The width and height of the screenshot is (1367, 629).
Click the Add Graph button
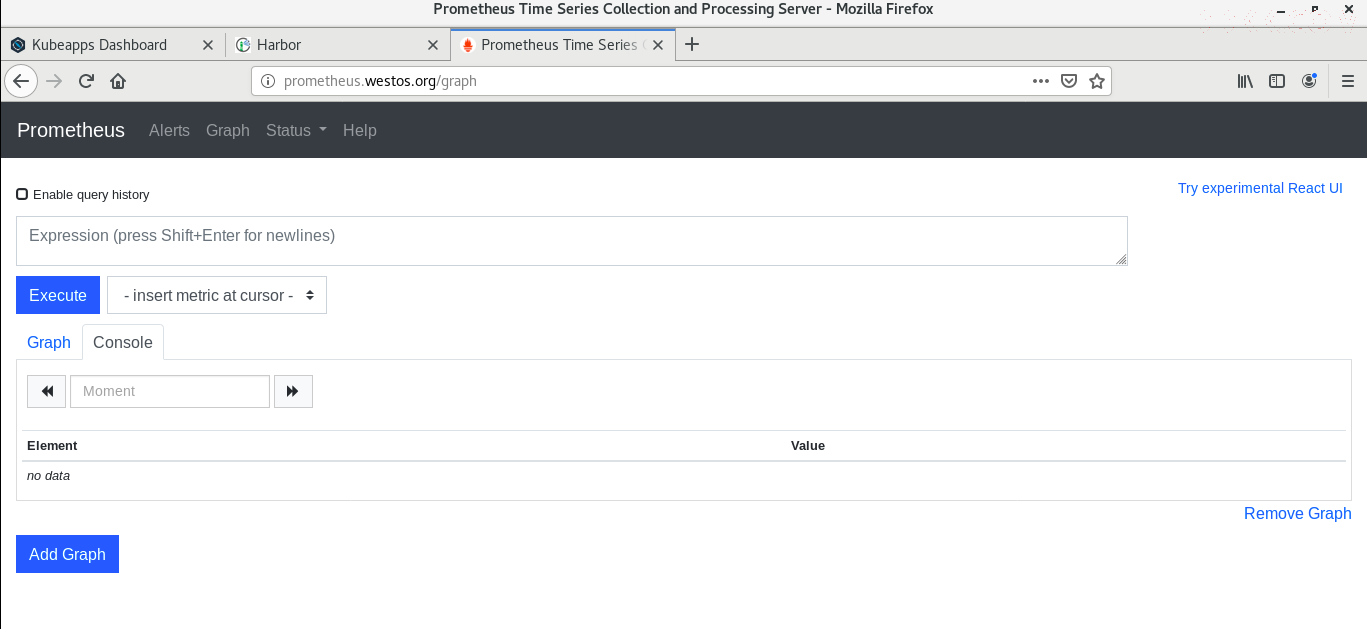[x=67, y=554]
